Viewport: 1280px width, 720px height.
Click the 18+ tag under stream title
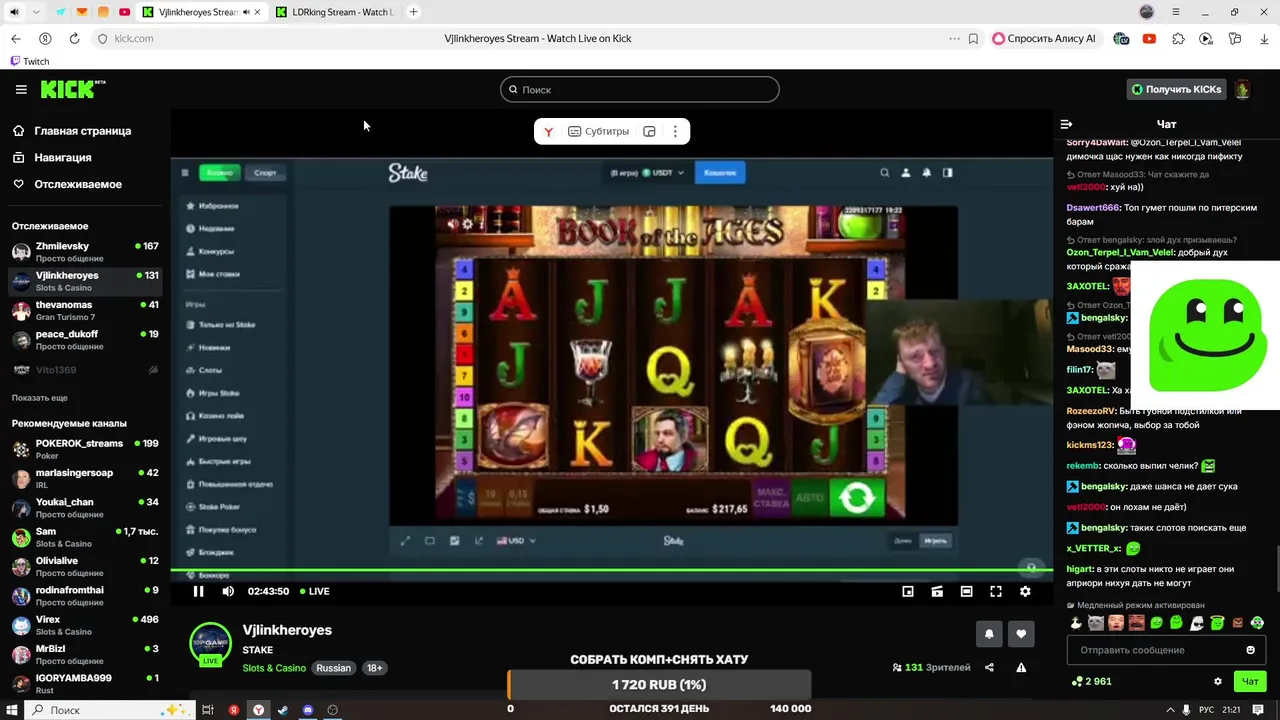pyautogui.click(x=374, y=668)
